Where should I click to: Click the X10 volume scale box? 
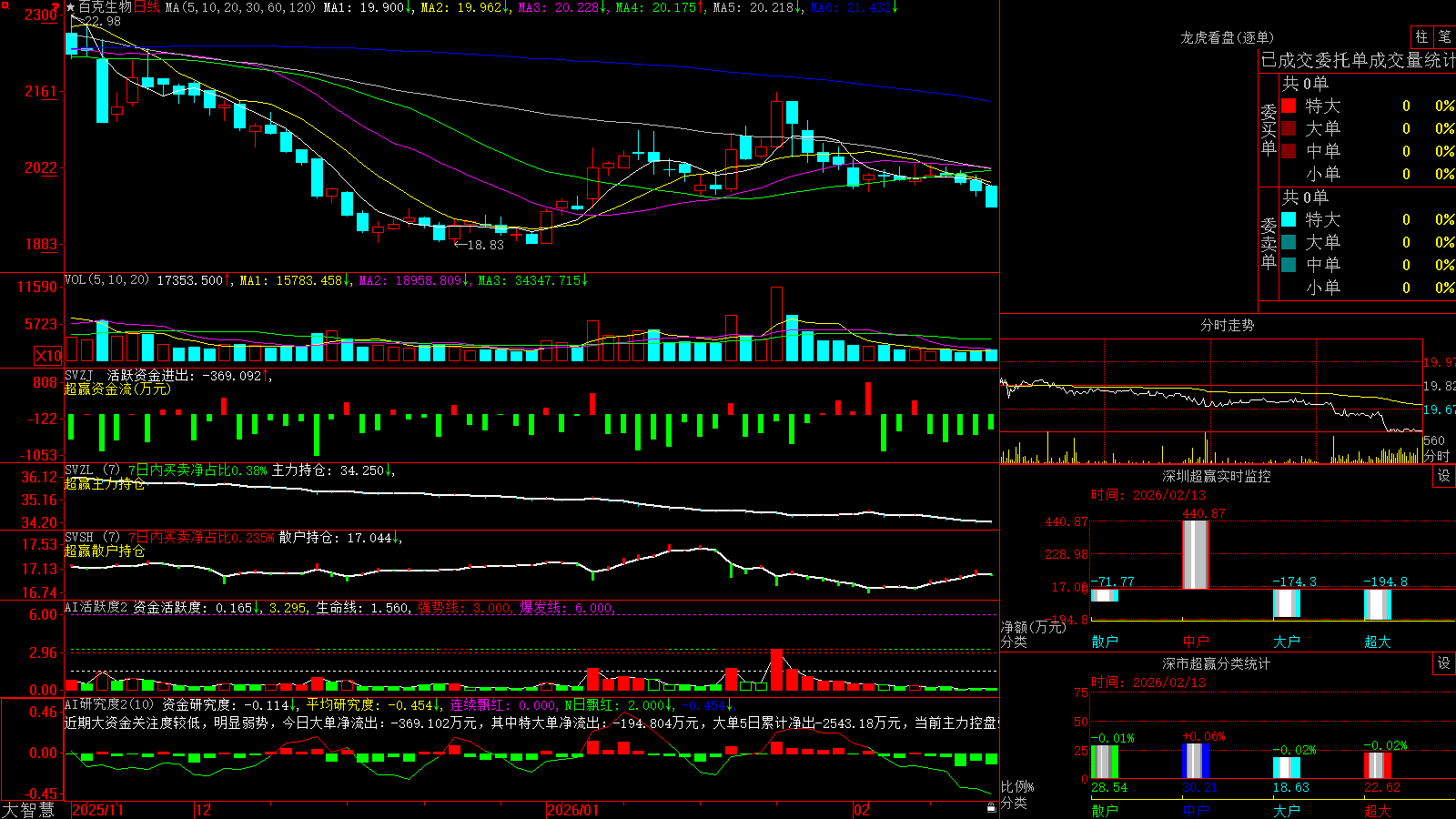48,356
